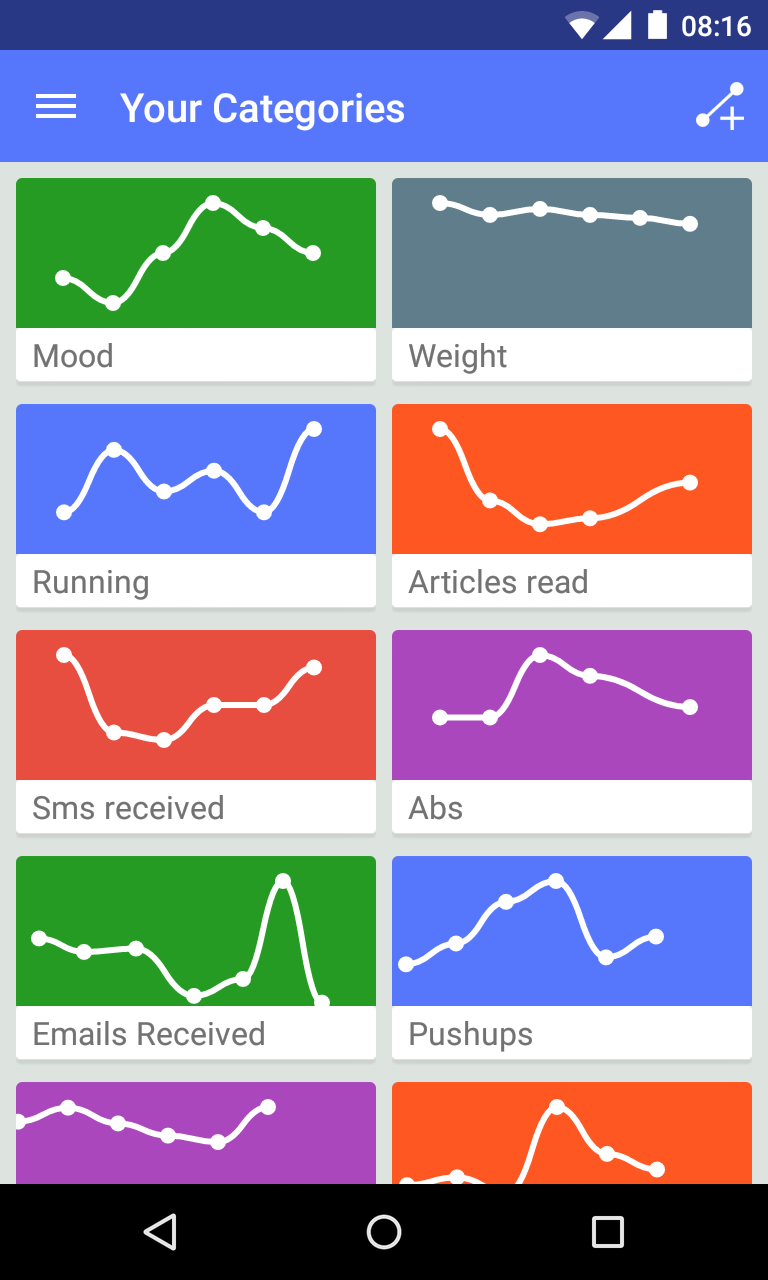Tap the Mood label text

tap(73, 356)
